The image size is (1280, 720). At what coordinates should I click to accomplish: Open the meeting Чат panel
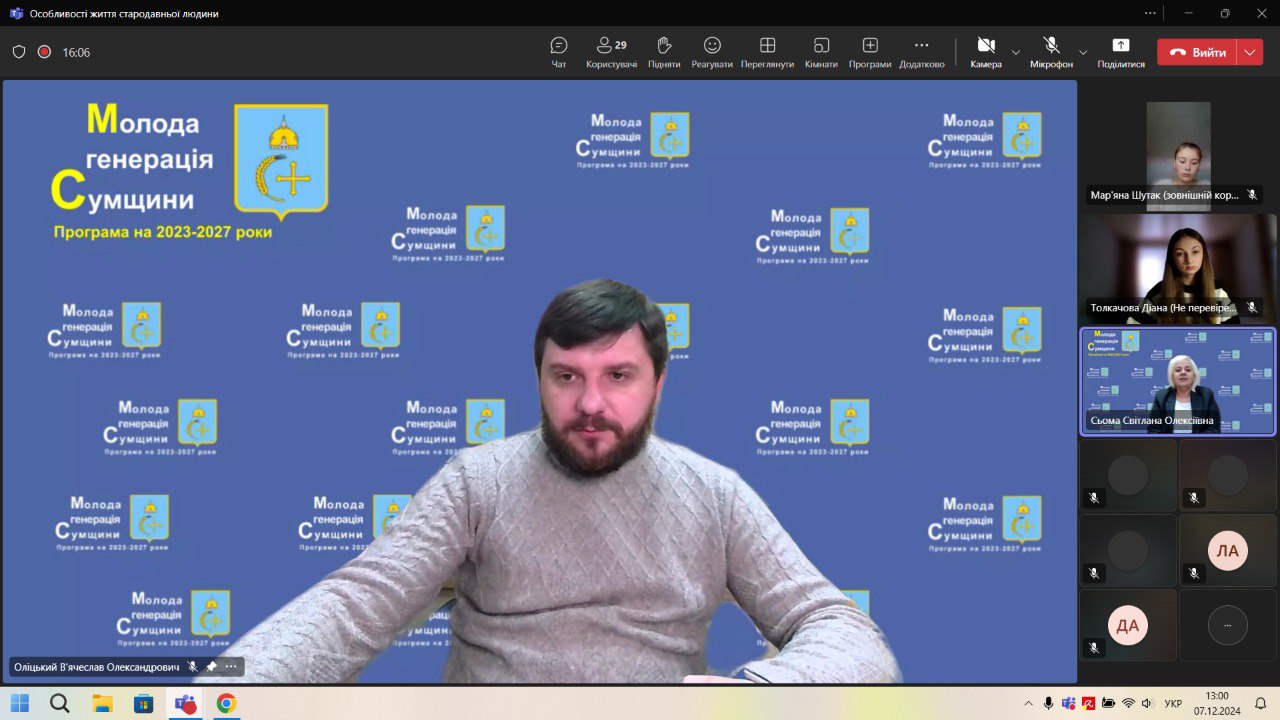click(x=559, y=52)
